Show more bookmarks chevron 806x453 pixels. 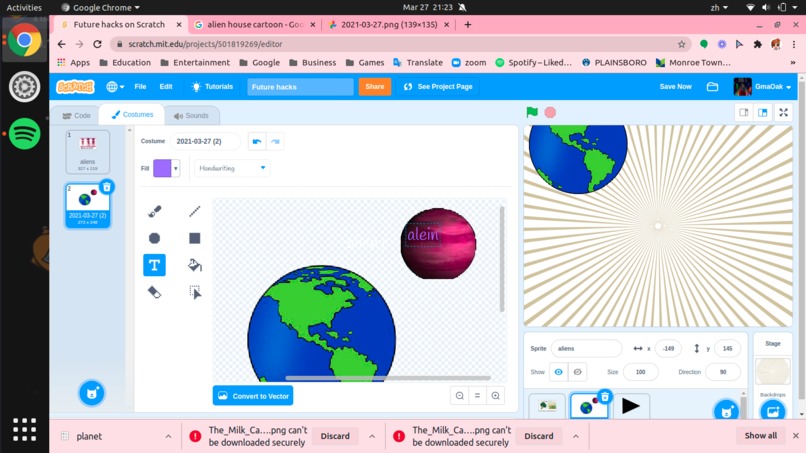pos(793,62)
